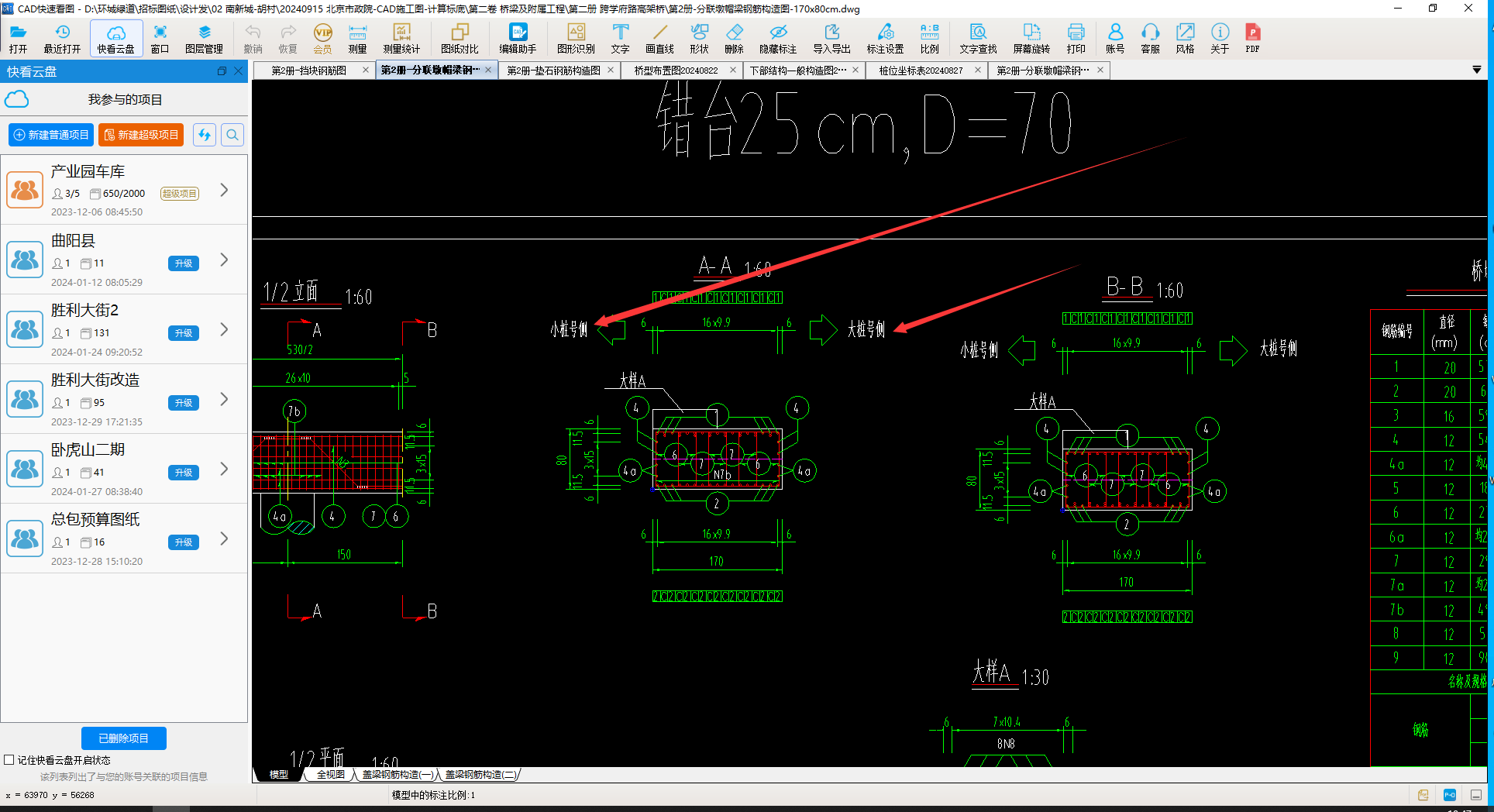Image resolution: width=1494 pixels, height=812 pixels.
Task: Click 屏幕旋转 screen rotate icon
Action: 1031,38
